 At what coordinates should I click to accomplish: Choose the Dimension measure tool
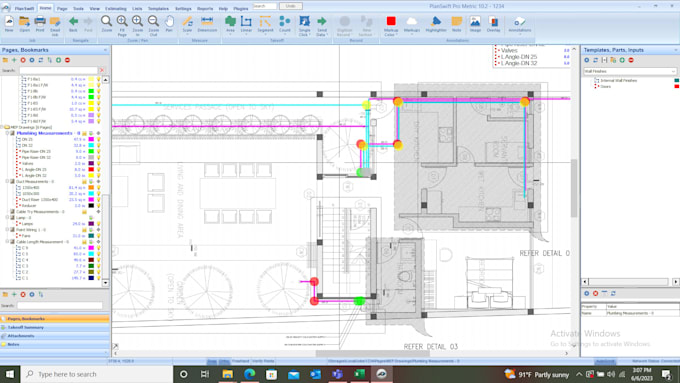pos(207,24)
